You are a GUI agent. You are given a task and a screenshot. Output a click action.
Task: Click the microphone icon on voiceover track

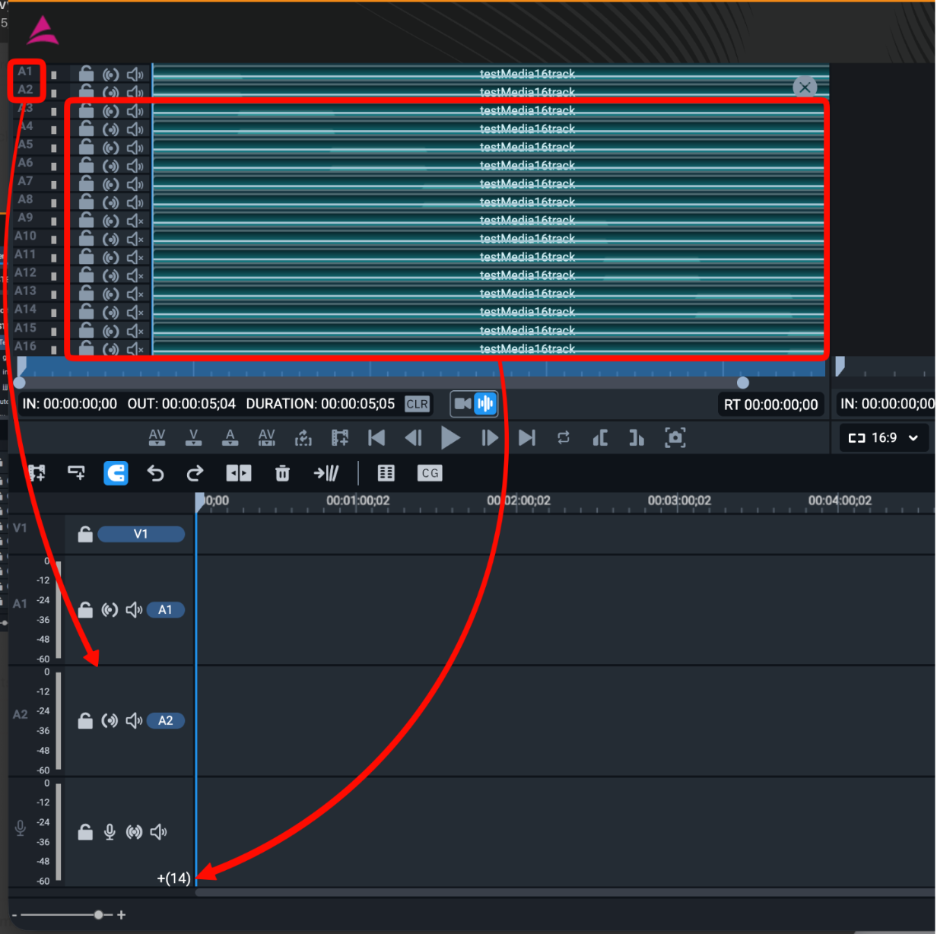click(x=109, y=832)
